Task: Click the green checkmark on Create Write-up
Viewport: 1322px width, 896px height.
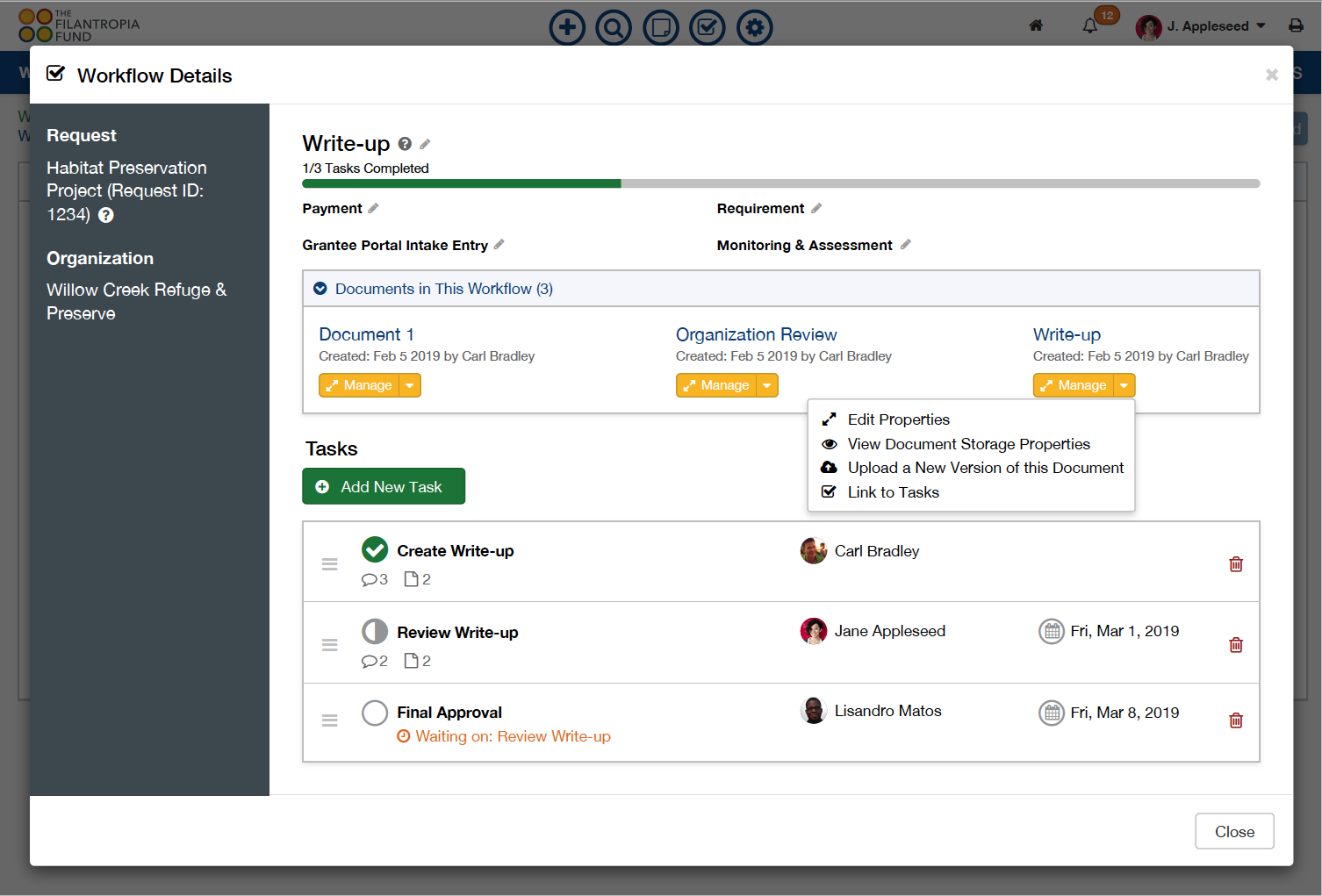Action: pos(375,549)
